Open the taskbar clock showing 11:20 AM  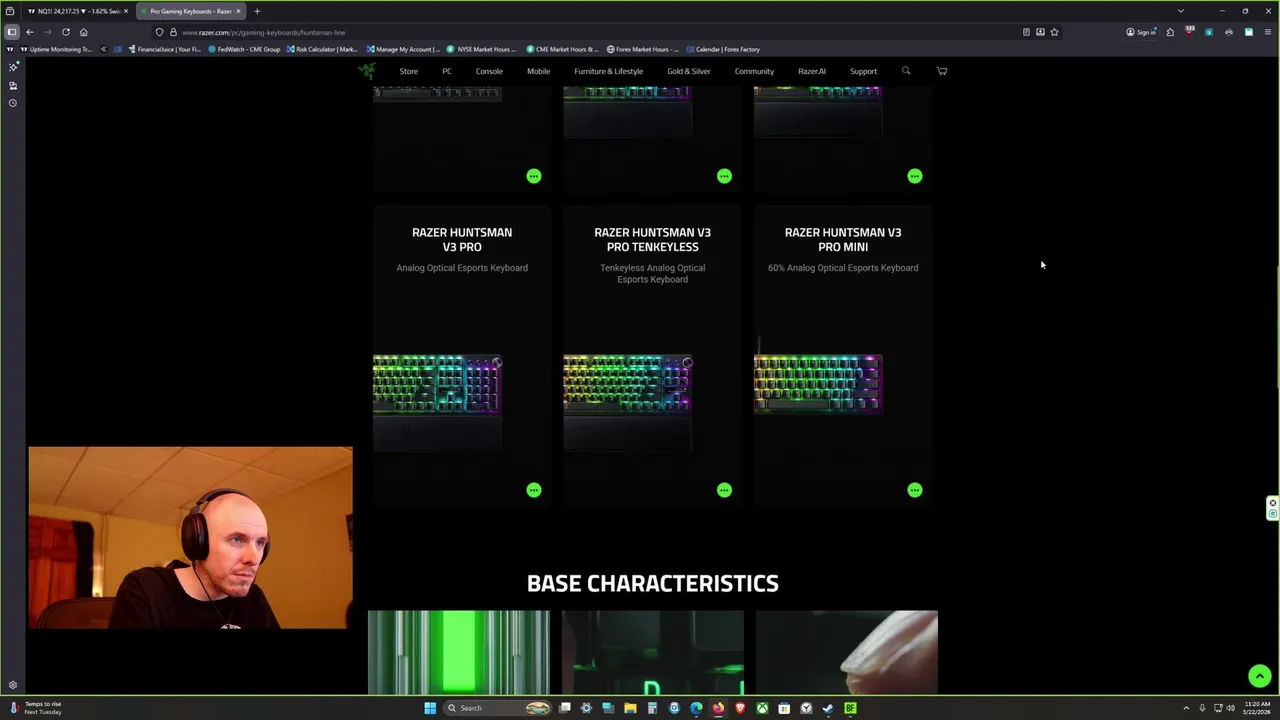(x=1256, y=708)
